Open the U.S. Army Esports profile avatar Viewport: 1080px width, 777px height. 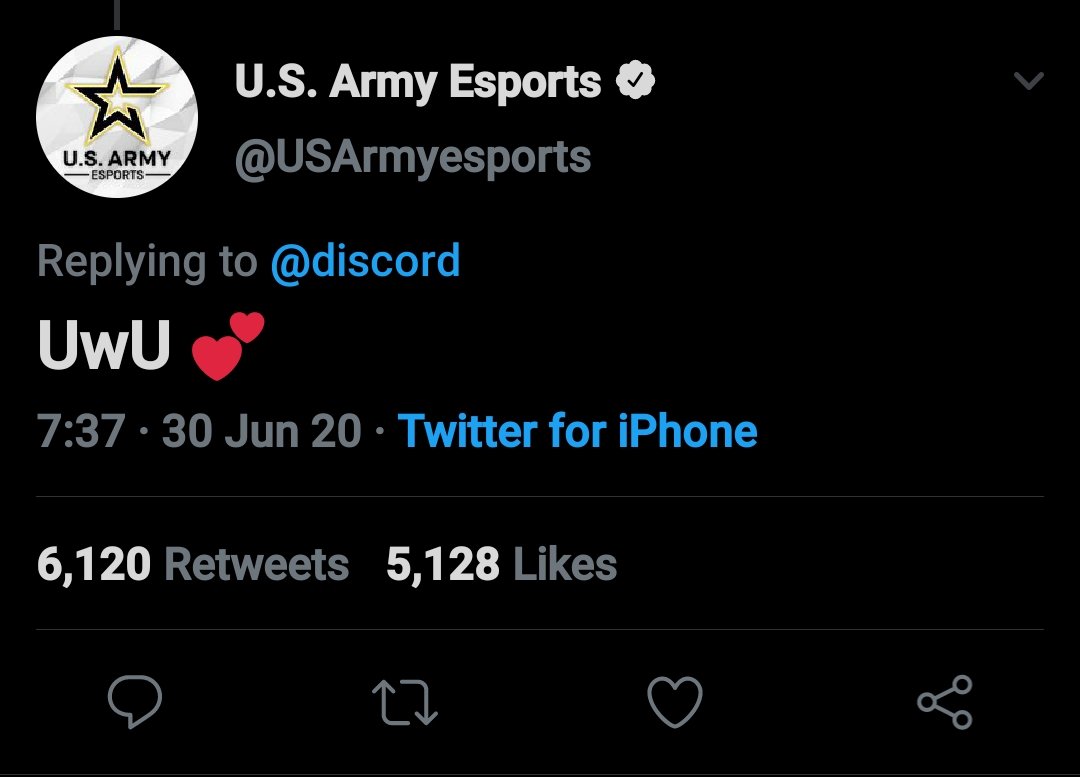click(x=117, y=117)
